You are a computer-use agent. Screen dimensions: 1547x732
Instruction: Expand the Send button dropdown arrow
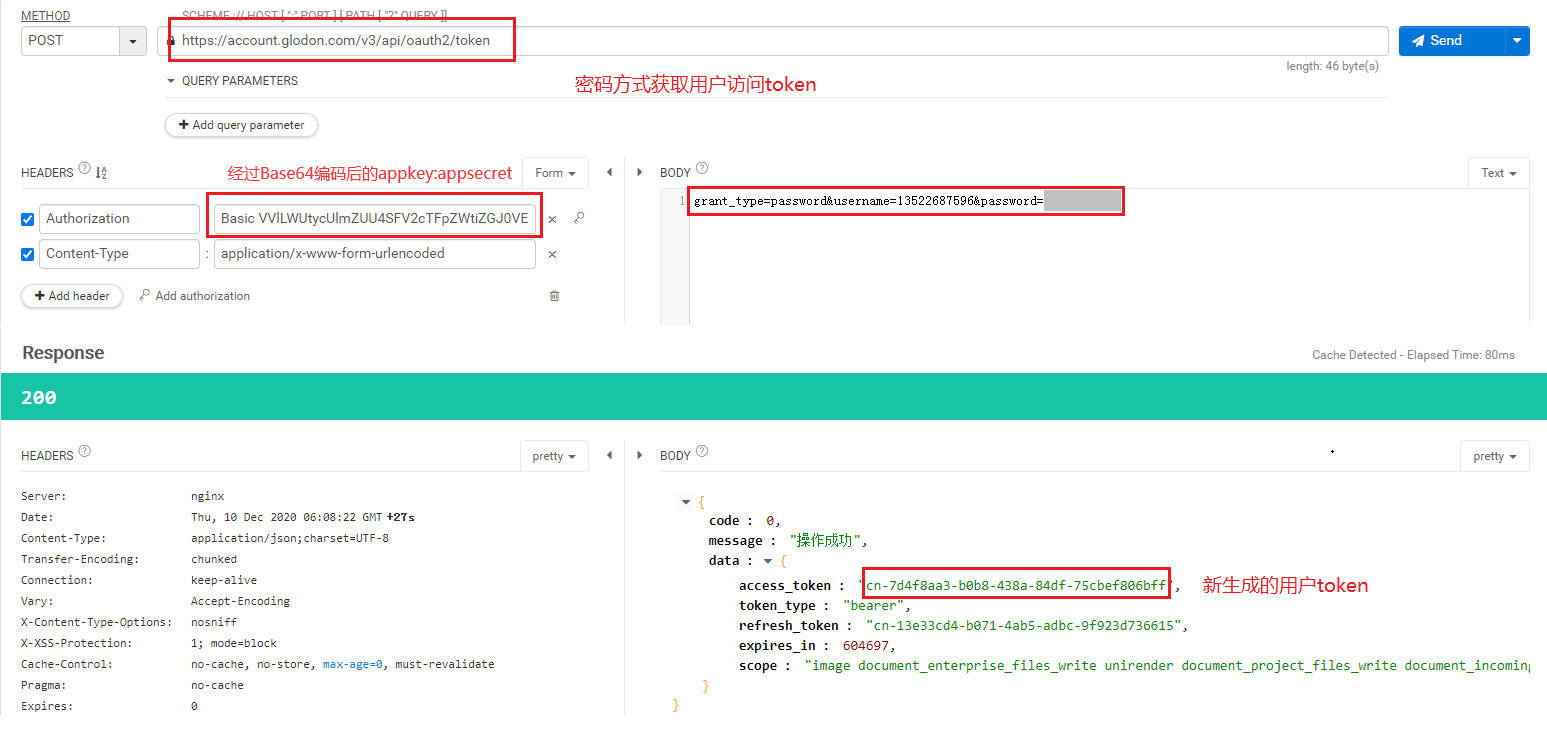(x=1517, y=41)
